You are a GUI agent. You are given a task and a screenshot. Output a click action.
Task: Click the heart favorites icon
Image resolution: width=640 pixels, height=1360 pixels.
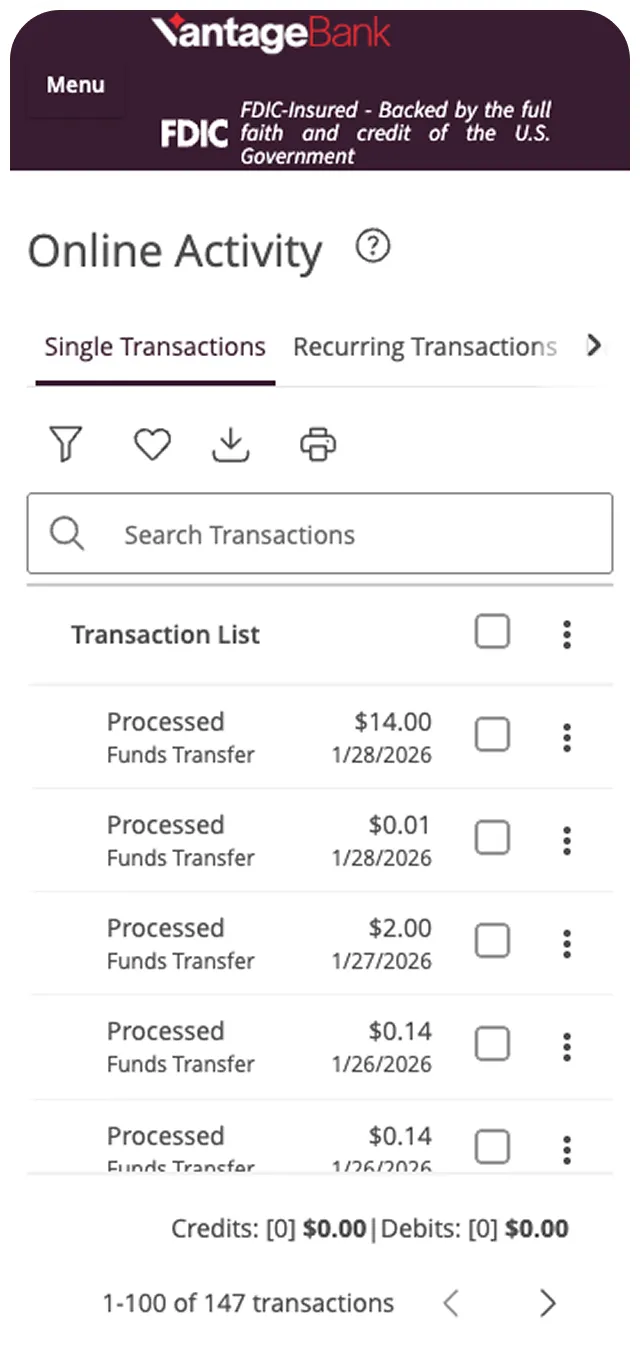152,444
